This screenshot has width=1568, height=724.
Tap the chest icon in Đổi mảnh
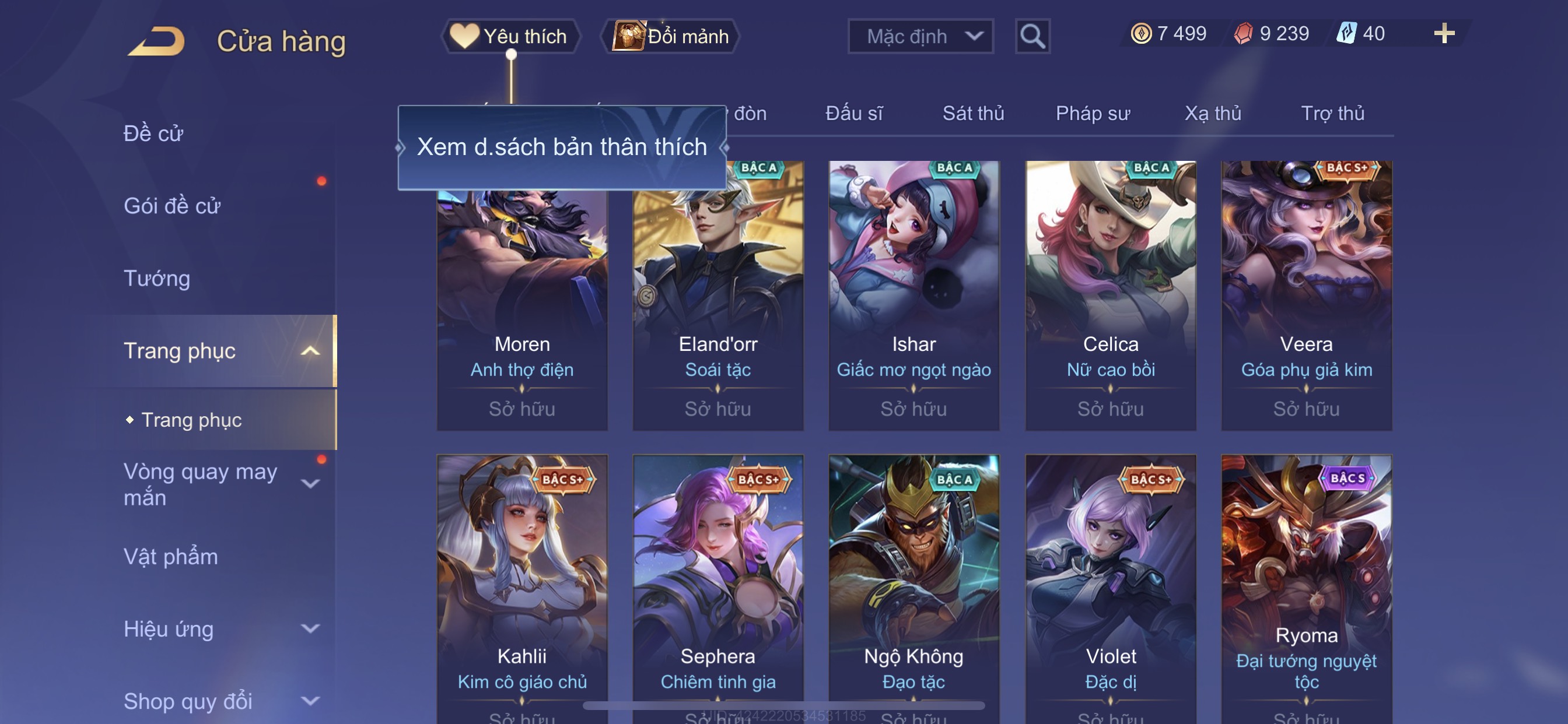click(x=628, y=36)
